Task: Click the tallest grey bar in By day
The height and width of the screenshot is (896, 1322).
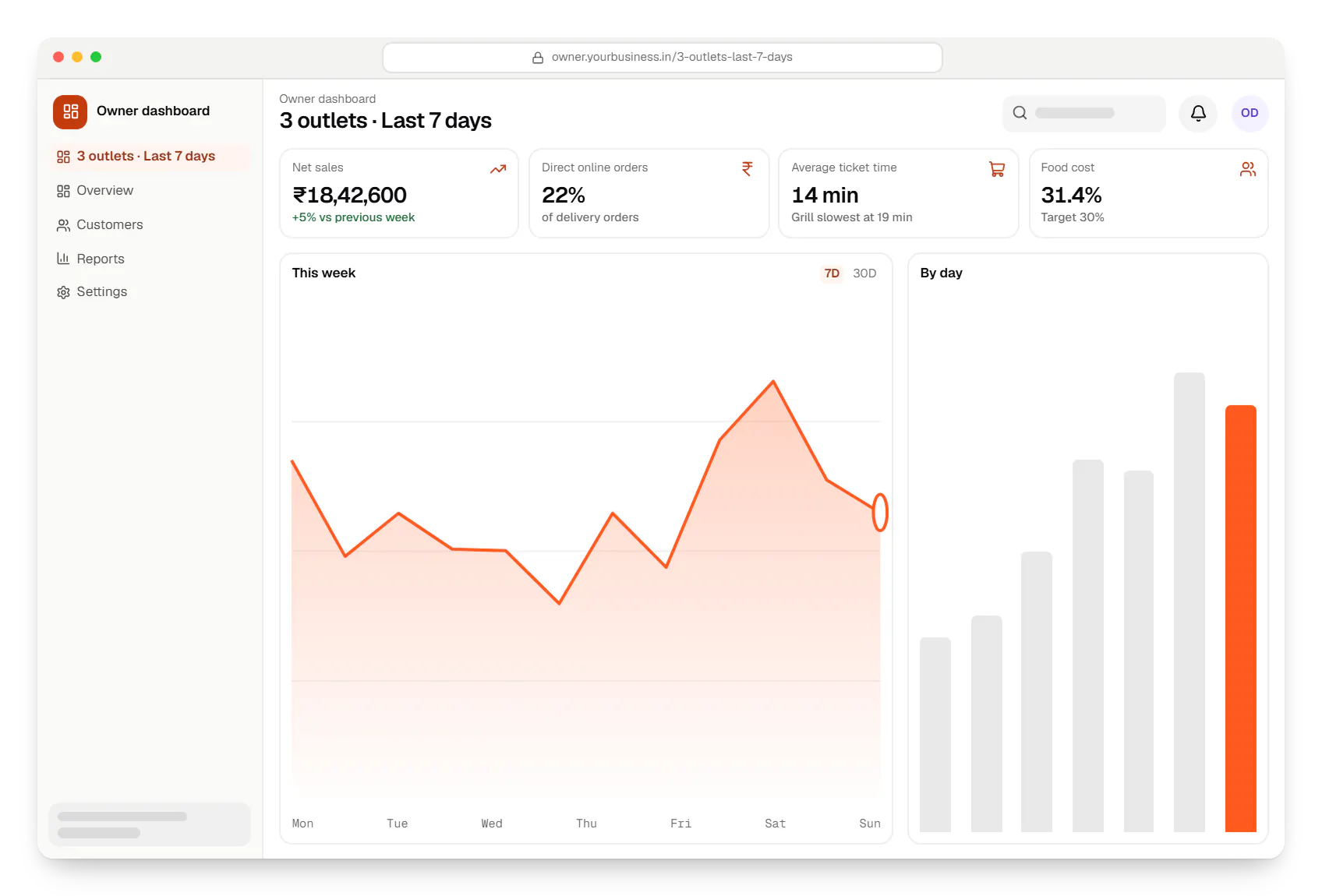Action: point(1189,602)
